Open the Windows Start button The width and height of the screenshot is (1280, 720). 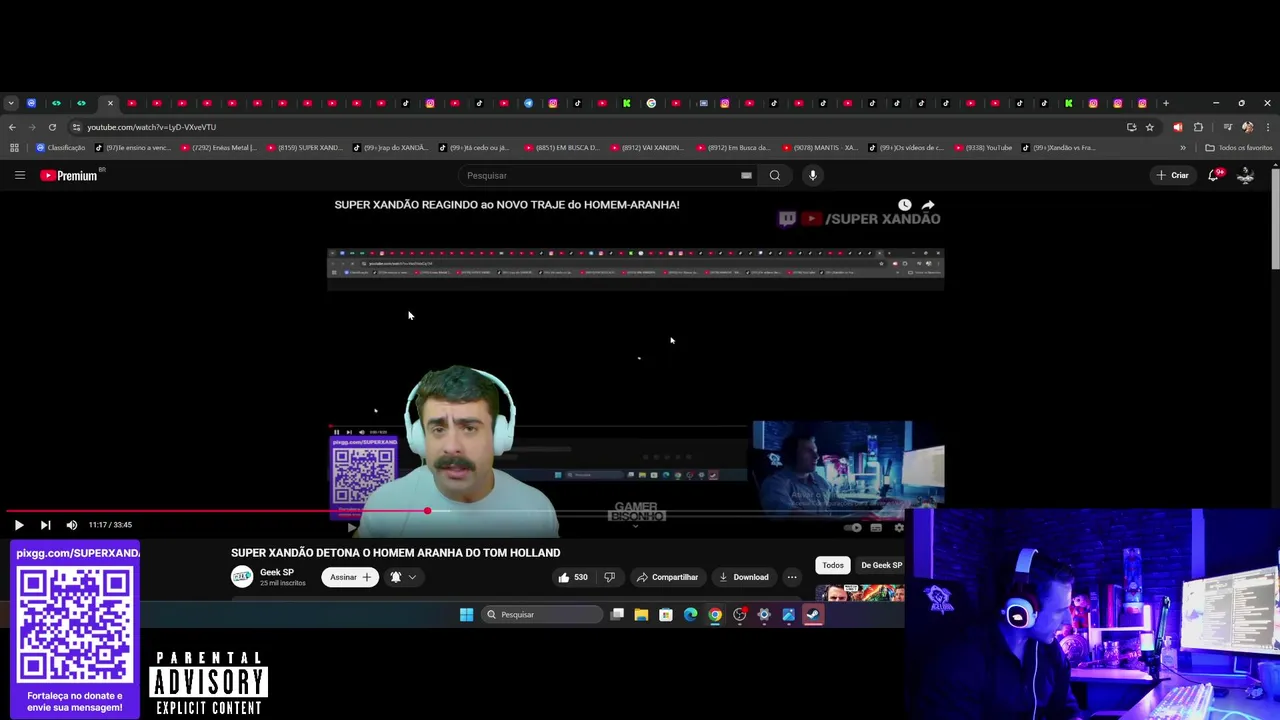pyautogui.click(x=466, y=614)
